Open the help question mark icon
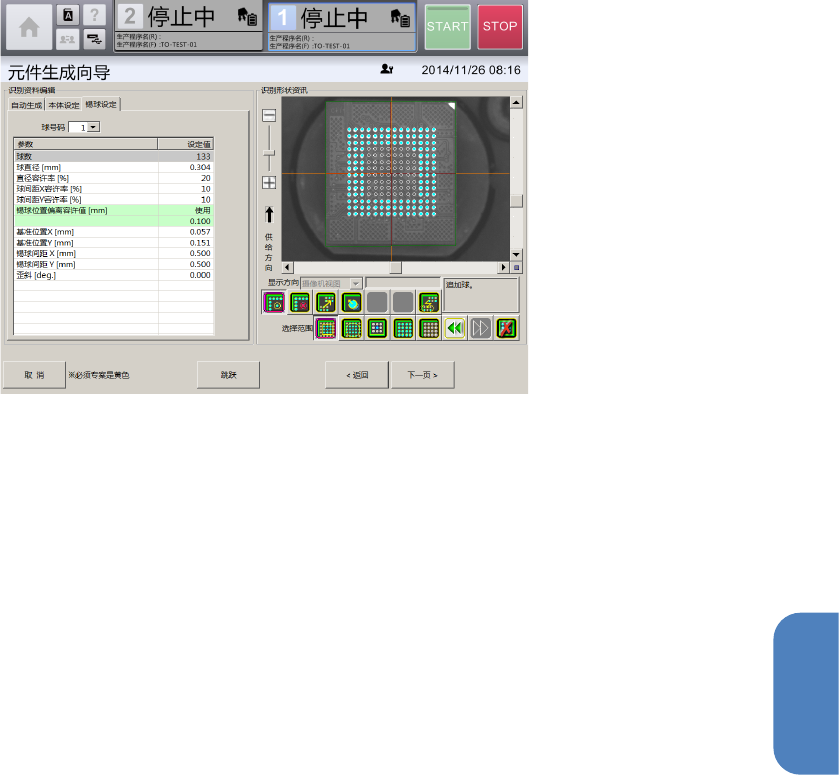Viewport: 839px width, 775px height. [94, 15]
